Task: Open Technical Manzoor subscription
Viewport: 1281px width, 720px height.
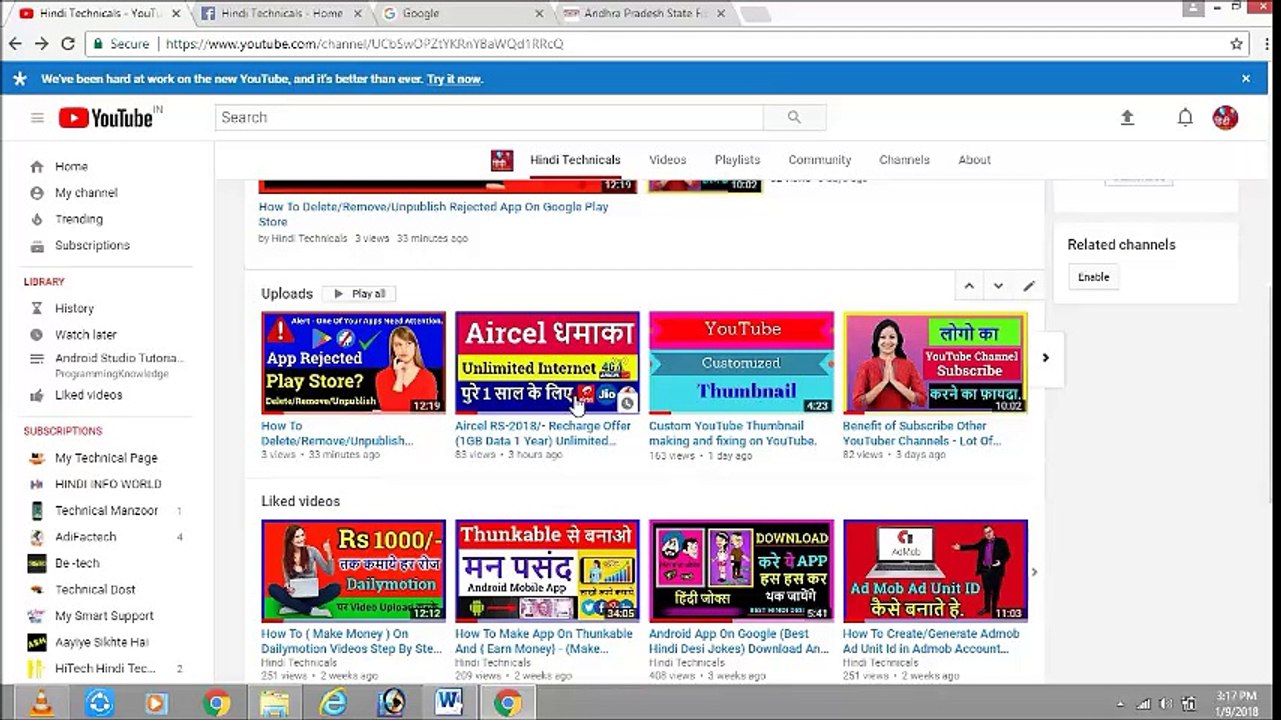Action: [x=106, y=510]
